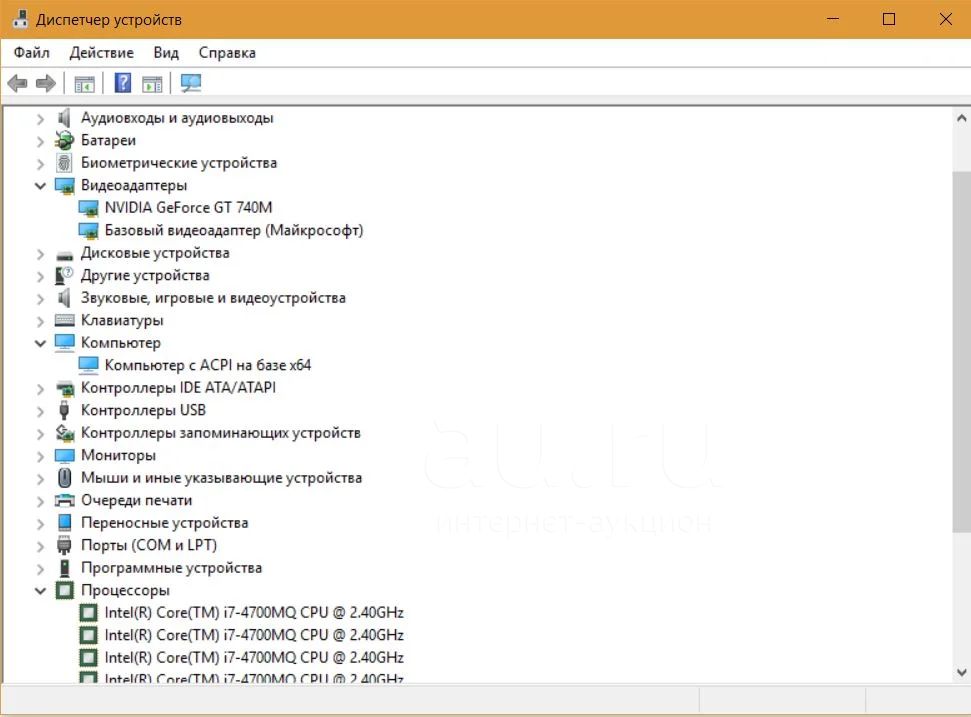Viewport: 971px width, 717px height.
Task: Click the Back arrow toolbar icon
Action: (17, 83)
